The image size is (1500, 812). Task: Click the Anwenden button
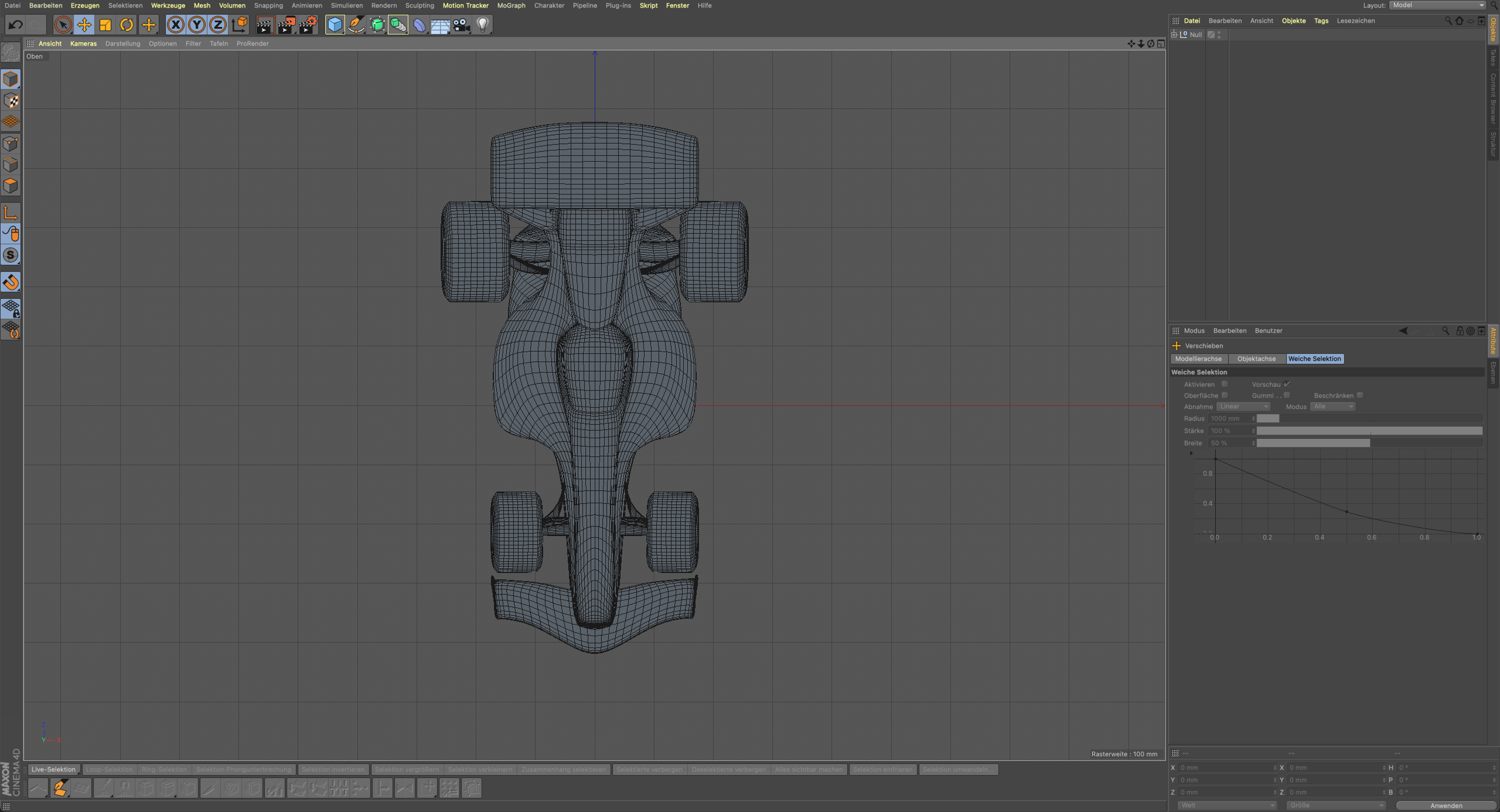coord(1446,806)
